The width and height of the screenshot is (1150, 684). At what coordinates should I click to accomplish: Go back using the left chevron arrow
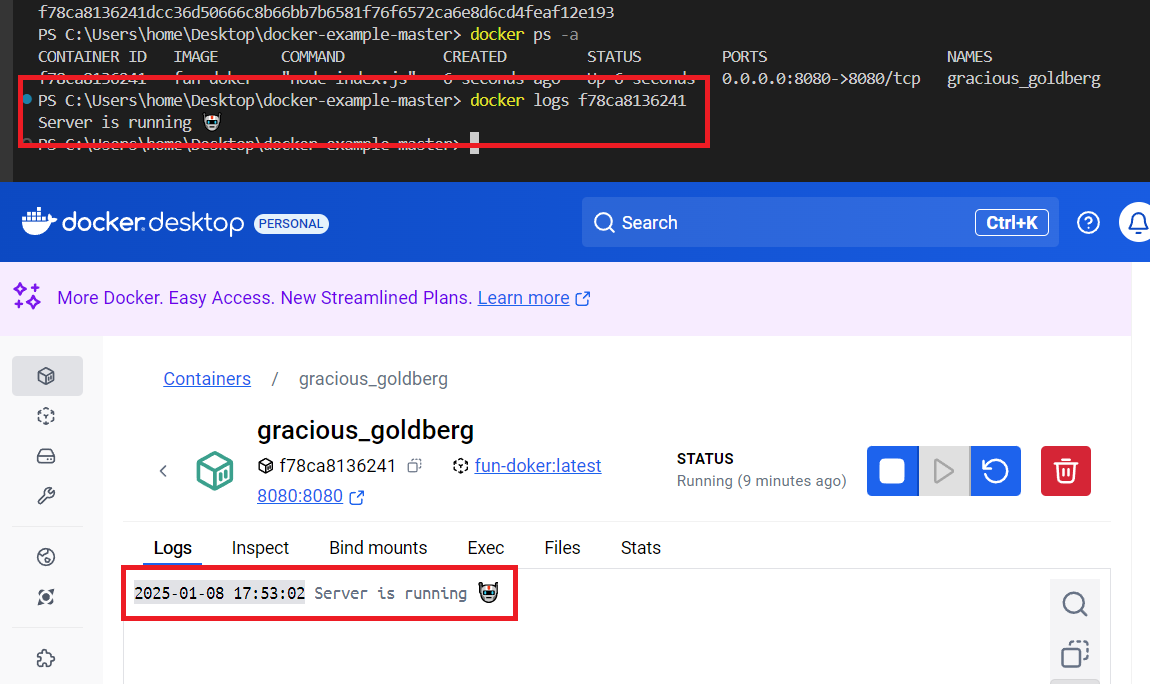(164, 471)
